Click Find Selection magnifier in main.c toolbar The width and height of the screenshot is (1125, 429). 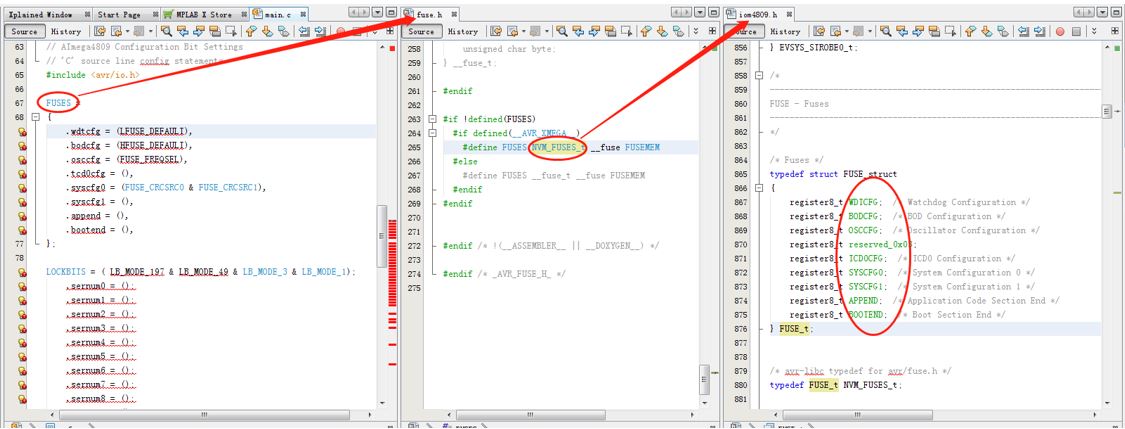(166, 32)
